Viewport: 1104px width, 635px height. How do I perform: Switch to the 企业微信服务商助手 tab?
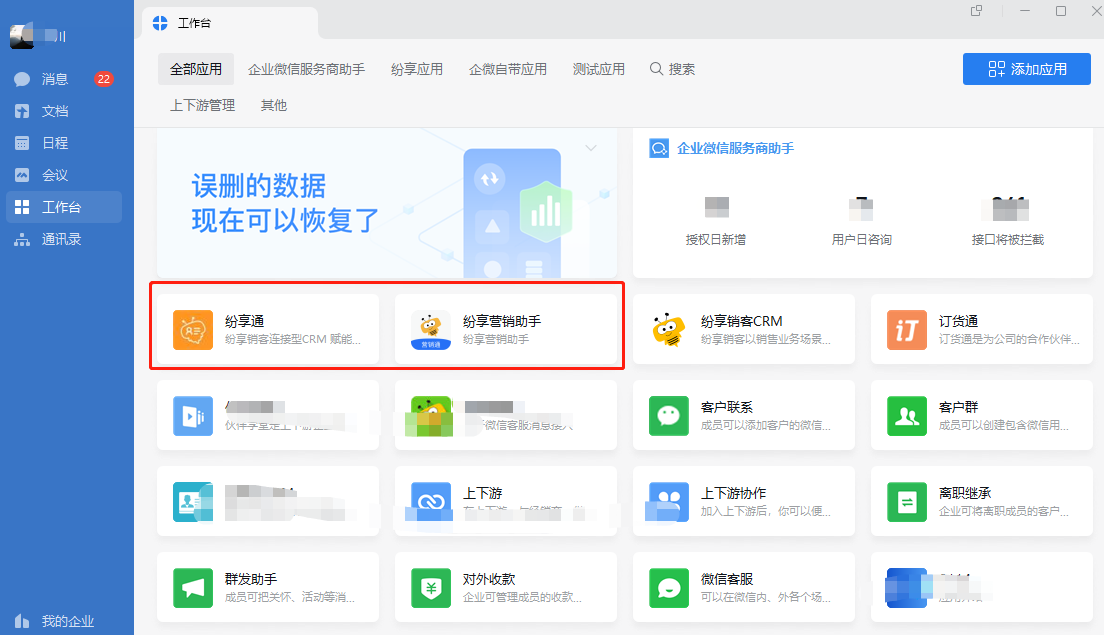[x=306, y=69]
